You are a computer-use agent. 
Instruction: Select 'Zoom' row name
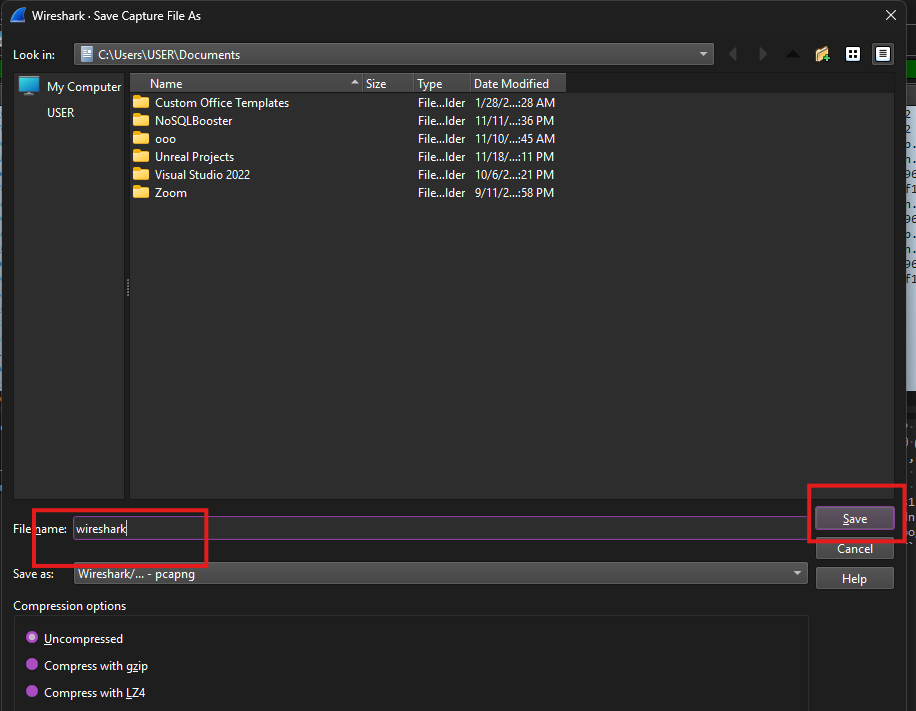(x=171, y=192)
